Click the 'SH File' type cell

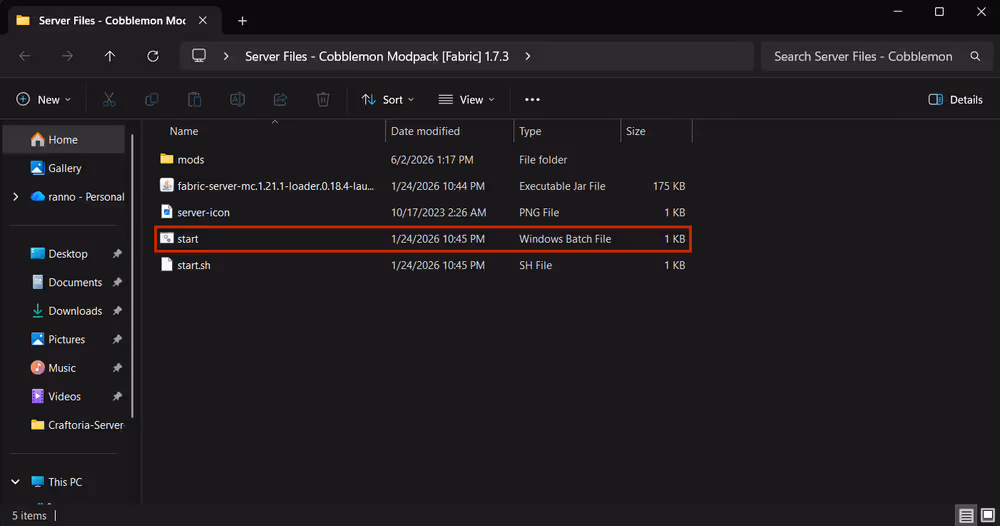[x=535, y=265]
